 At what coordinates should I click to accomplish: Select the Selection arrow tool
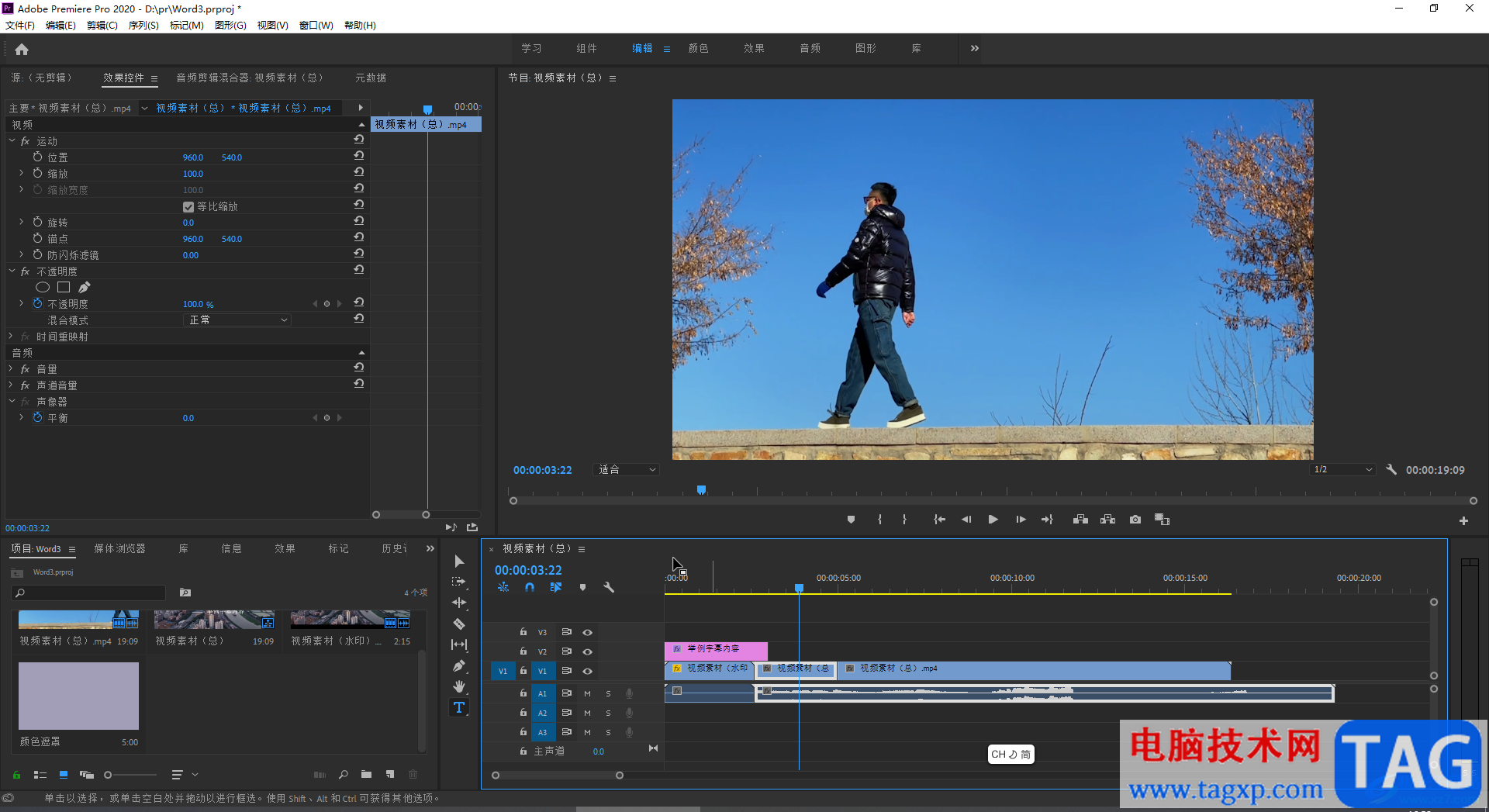click(459, 561)
